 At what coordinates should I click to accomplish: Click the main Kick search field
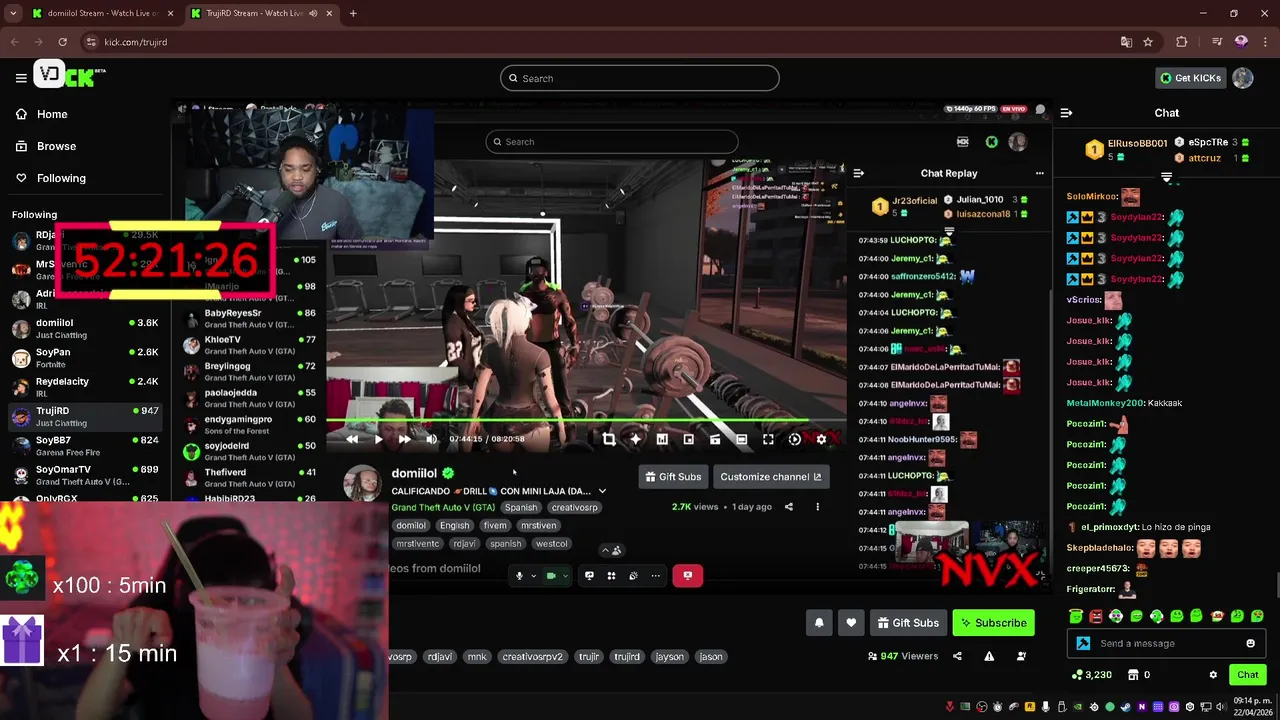[640, 78]
